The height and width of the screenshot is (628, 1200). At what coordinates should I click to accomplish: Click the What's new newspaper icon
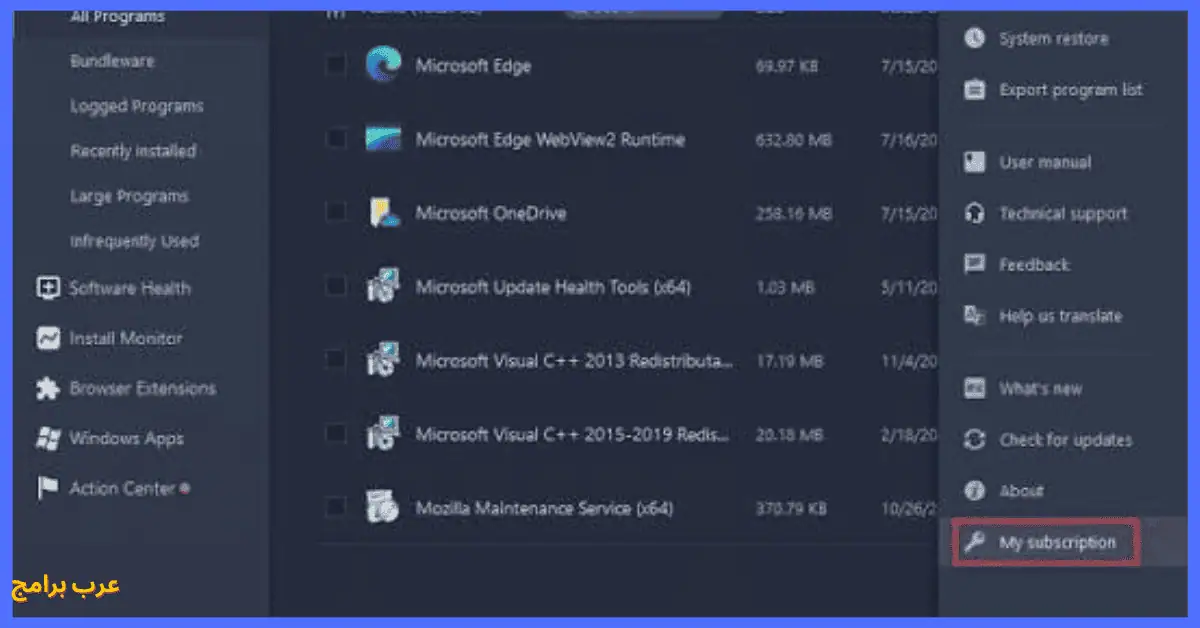point(974,389)
